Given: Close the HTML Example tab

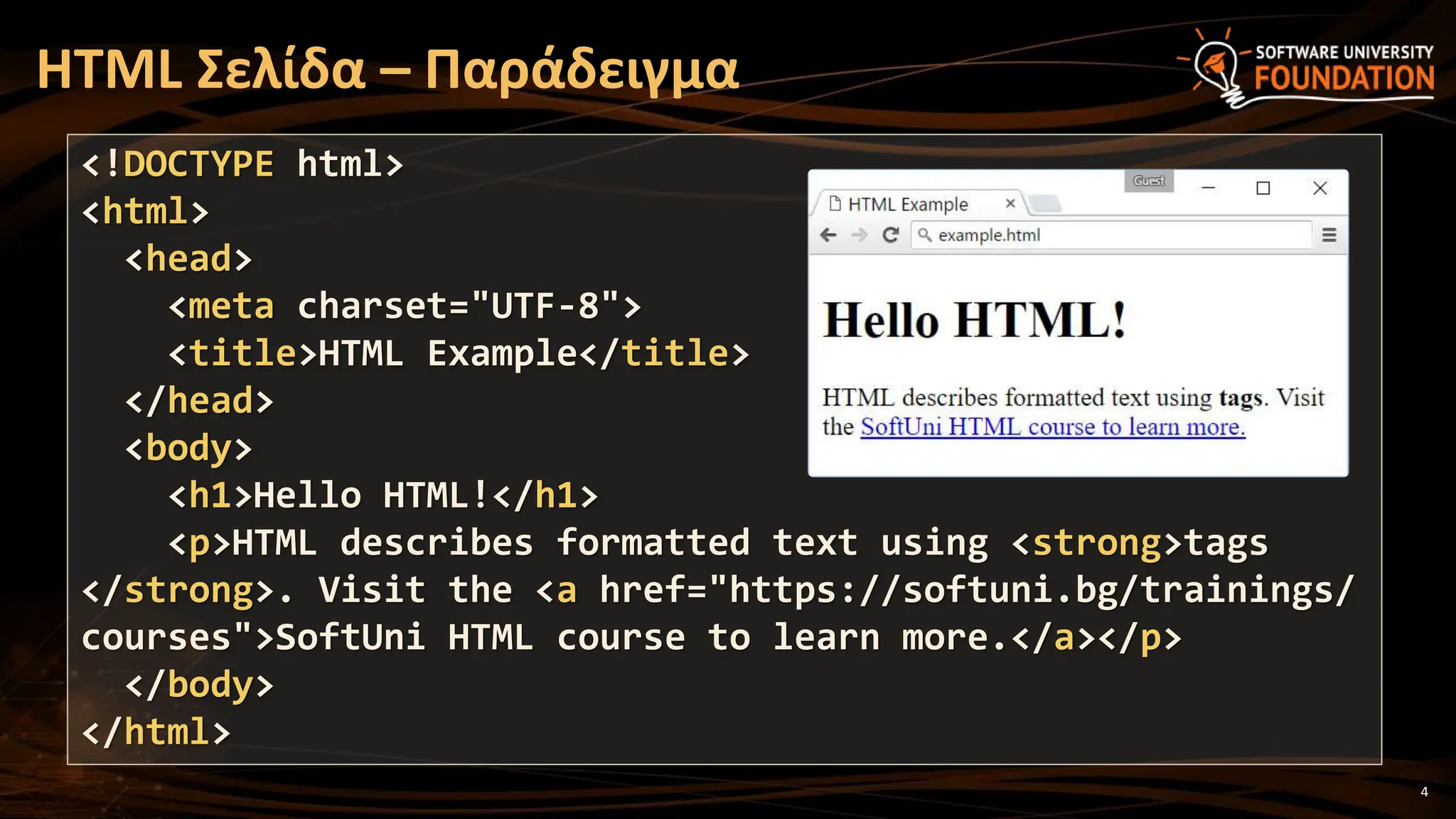Looking at the screenshot, I should click(1010, 203).
